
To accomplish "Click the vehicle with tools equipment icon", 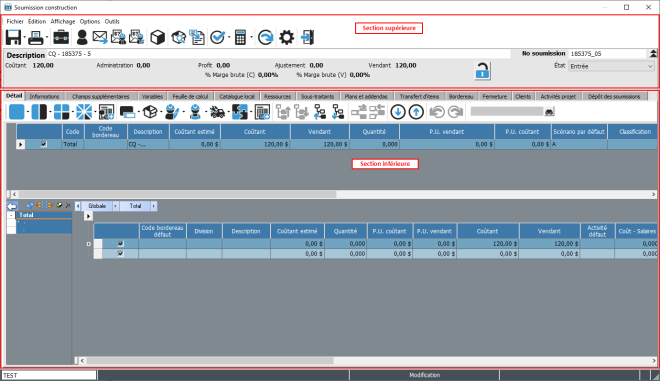I will [217, 112].
